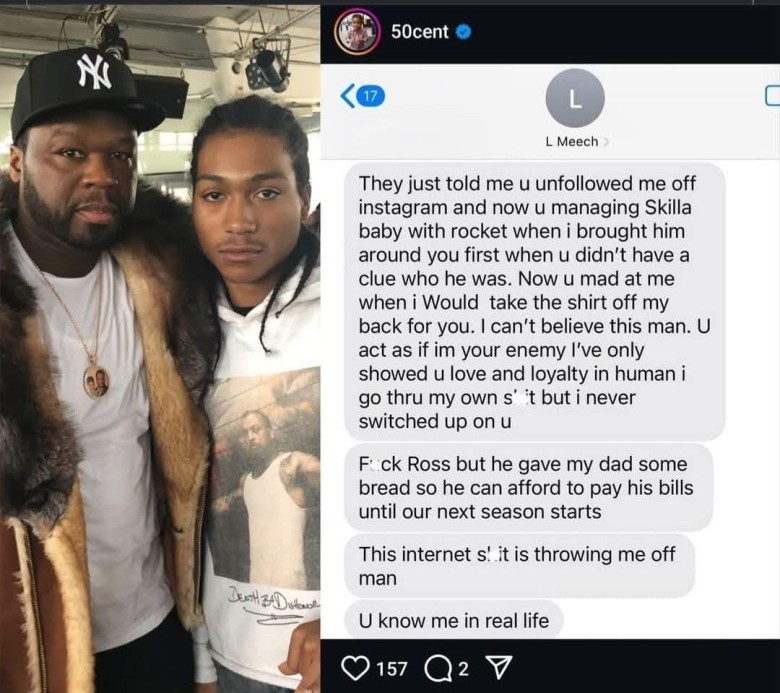Open the photo of two men
Screen dimensions: 780x693
pyautogui.click(x=160, y=349)
